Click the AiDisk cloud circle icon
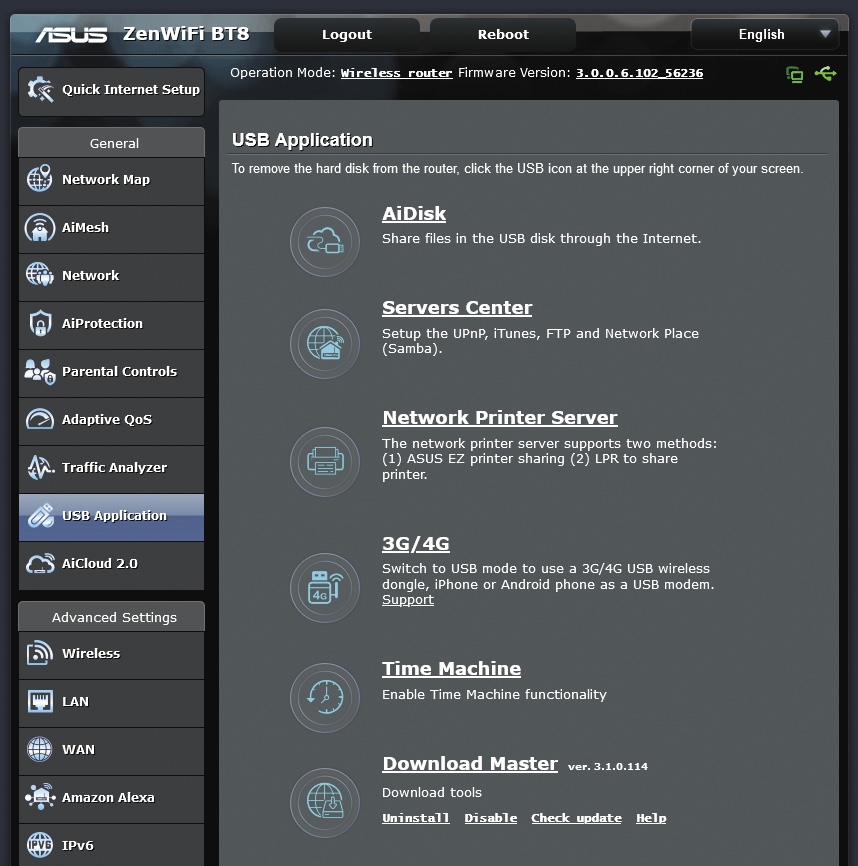This screenshot has width=858, height=866. 325,242
